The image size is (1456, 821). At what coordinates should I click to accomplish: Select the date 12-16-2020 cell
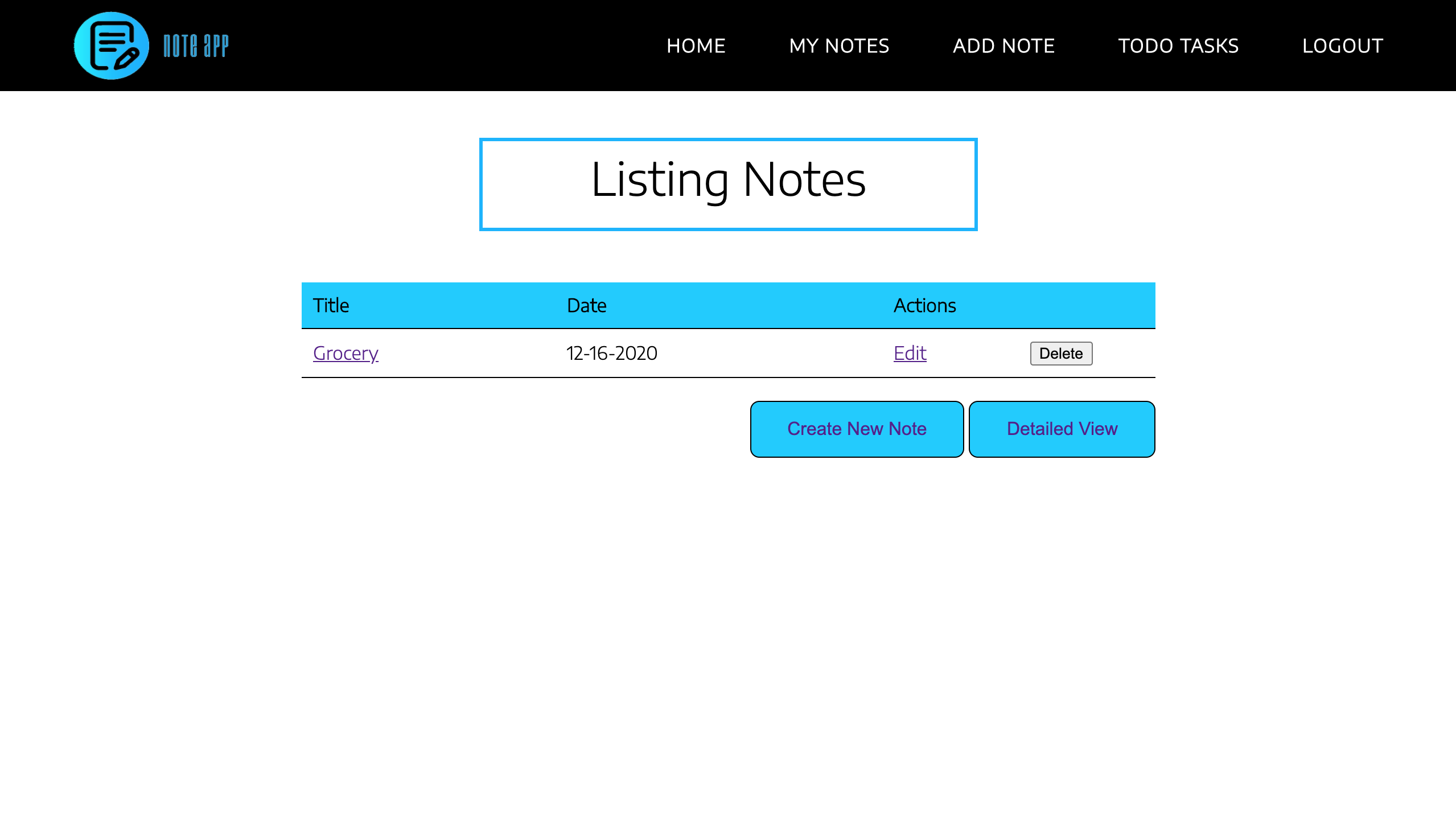611,353
